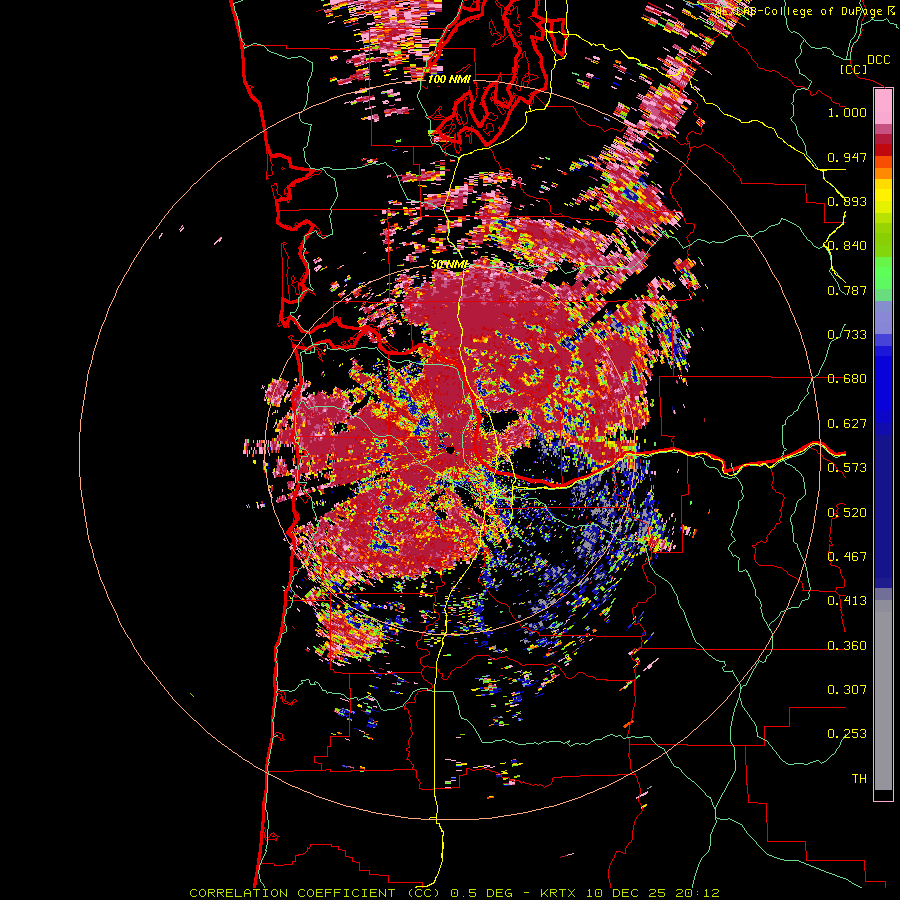The height and width of the screenshot is (900, 900).
Task: Click the NEXLAB-College of DuPage watermark text
Action: coord(801,11)
